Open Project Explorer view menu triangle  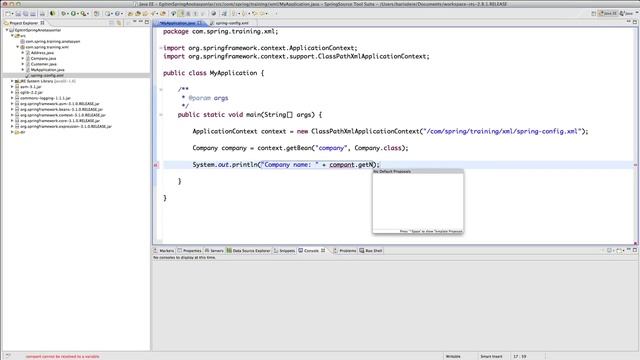click(134, 21)
